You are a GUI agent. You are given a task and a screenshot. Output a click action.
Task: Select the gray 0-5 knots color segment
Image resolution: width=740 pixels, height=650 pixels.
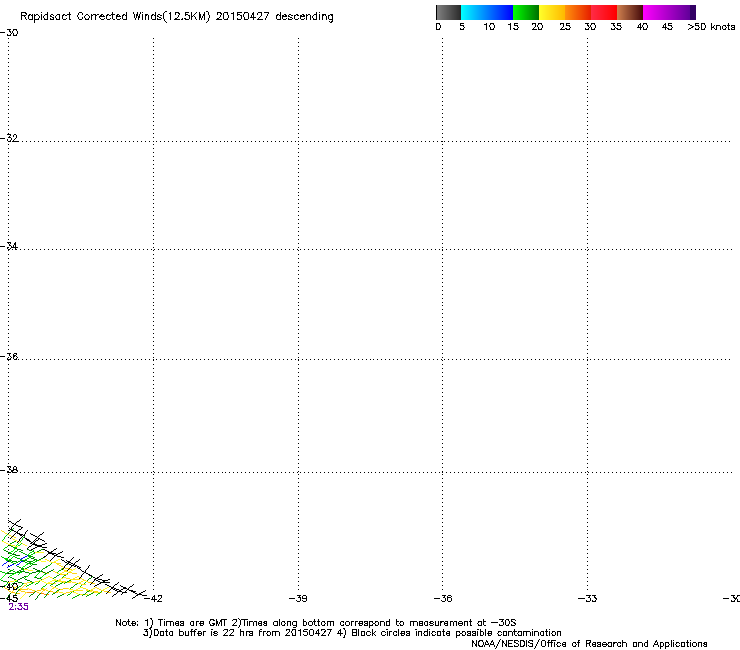pyautogui.click(x=448, y=12)
